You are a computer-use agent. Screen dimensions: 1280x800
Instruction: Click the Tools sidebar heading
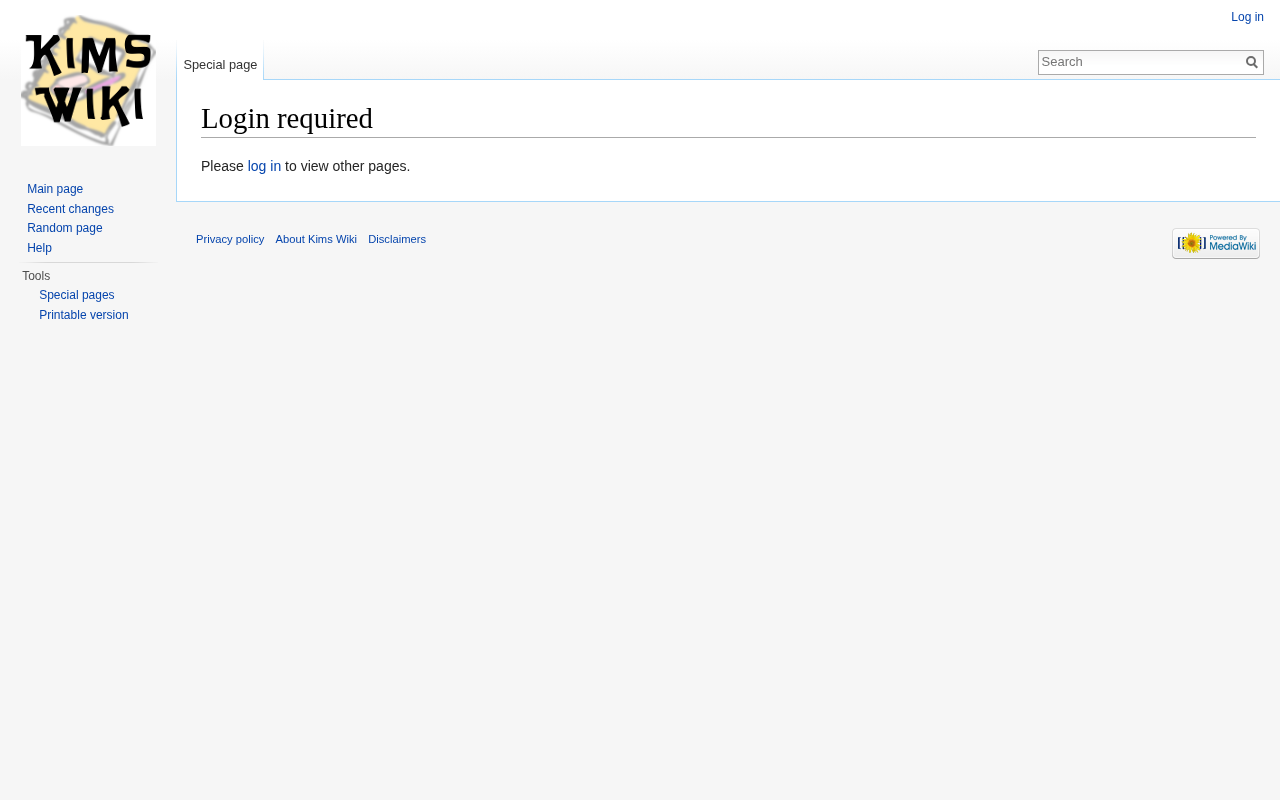[36, 276]
